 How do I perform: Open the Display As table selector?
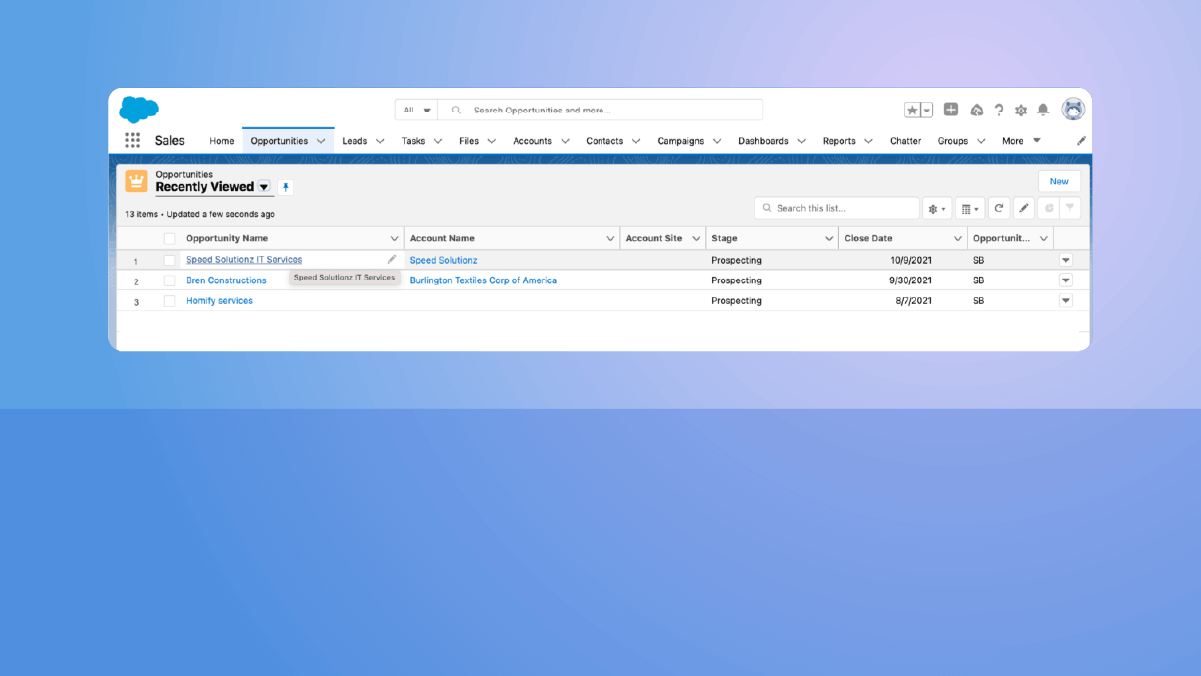point(970,208)
